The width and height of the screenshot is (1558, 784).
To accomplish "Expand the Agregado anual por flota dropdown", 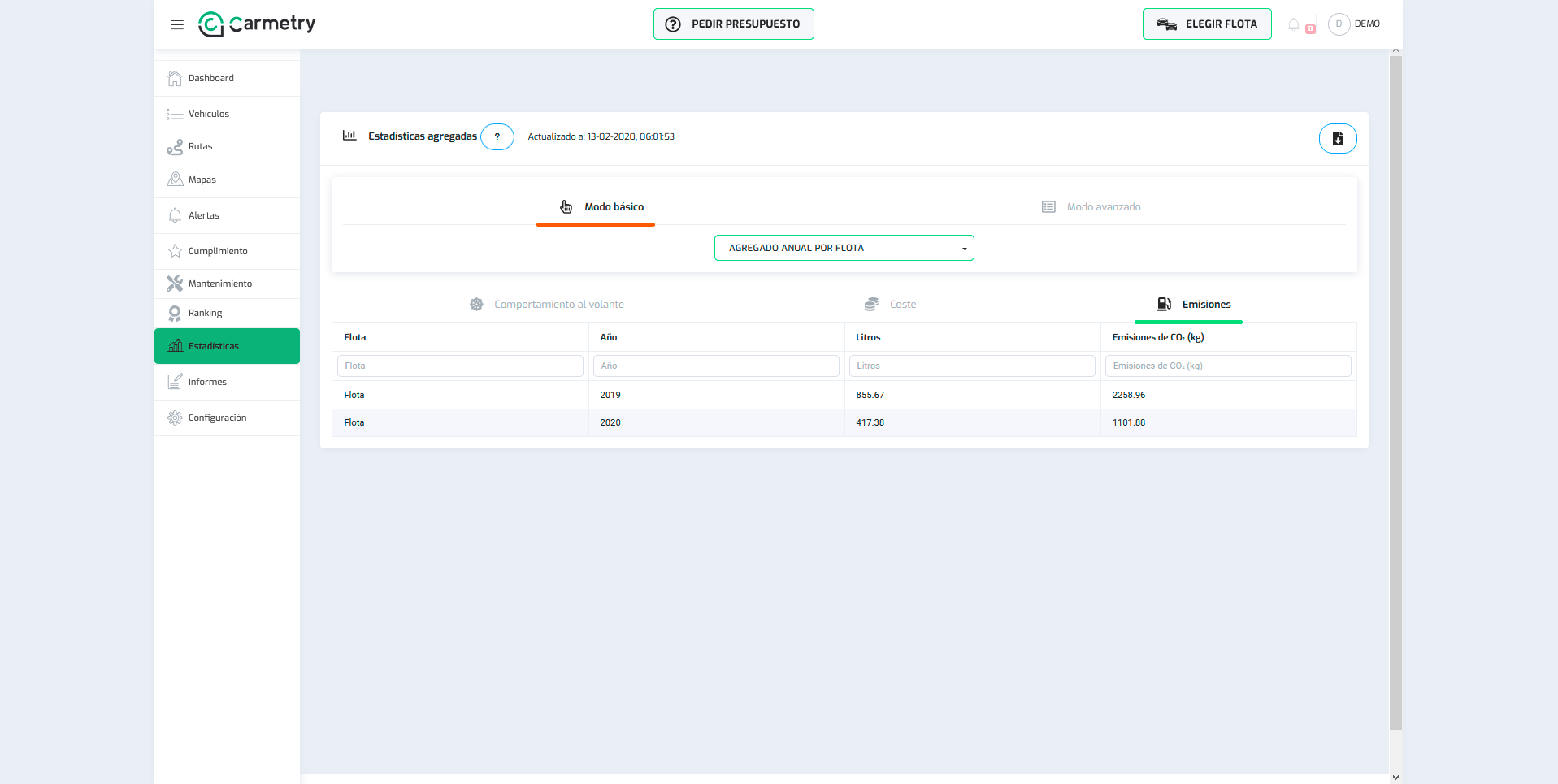I will pyautogui.click(x=844, y=248).
